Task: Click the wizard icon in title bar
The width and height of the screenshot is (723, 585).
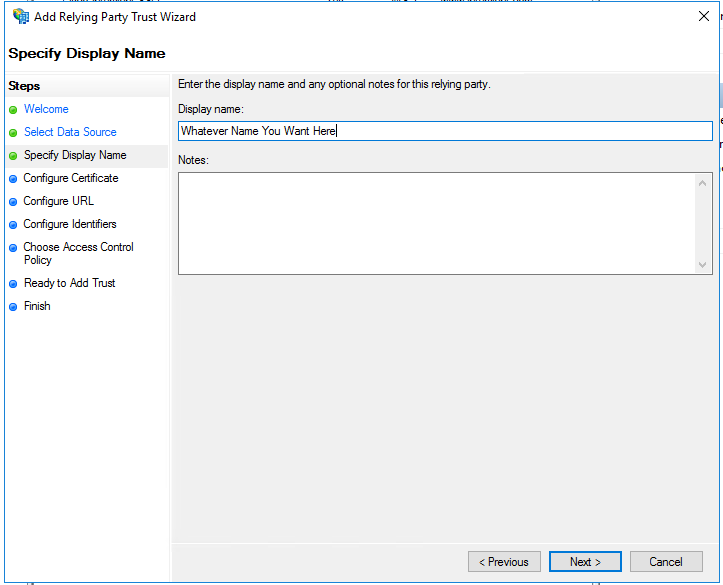Action: [21, 17]
